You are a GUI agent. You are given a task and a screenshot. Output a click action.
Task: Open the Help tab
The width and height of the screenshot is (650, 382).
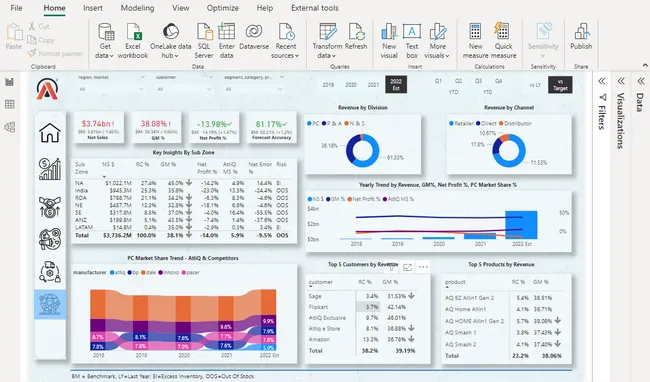click(x=264, y=8)
